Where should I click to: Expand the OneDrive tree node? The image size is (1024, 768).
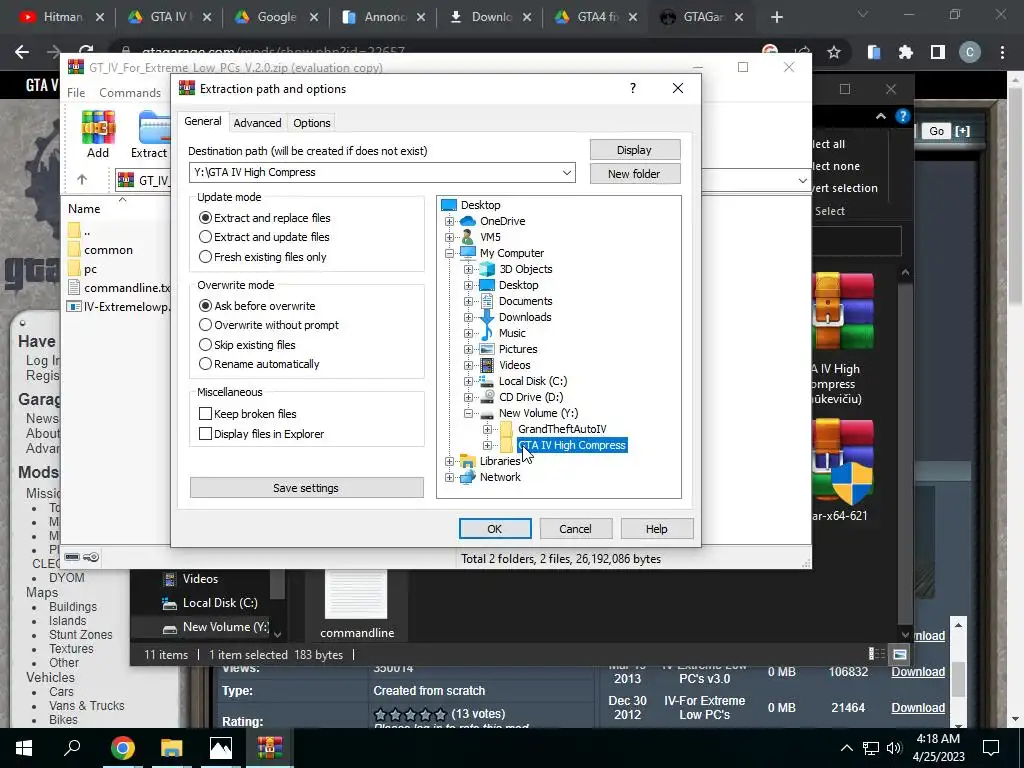449,221
